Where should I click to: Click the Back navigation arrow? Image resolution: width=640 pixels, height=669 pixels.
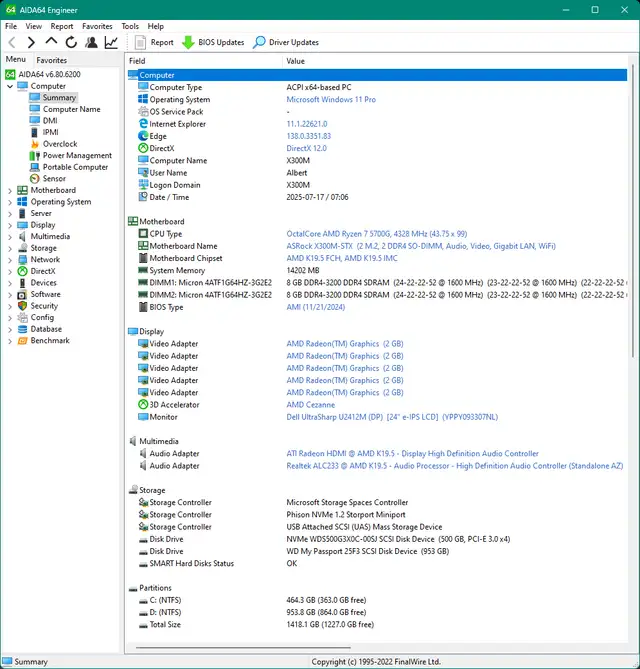(x=12, y=42)
